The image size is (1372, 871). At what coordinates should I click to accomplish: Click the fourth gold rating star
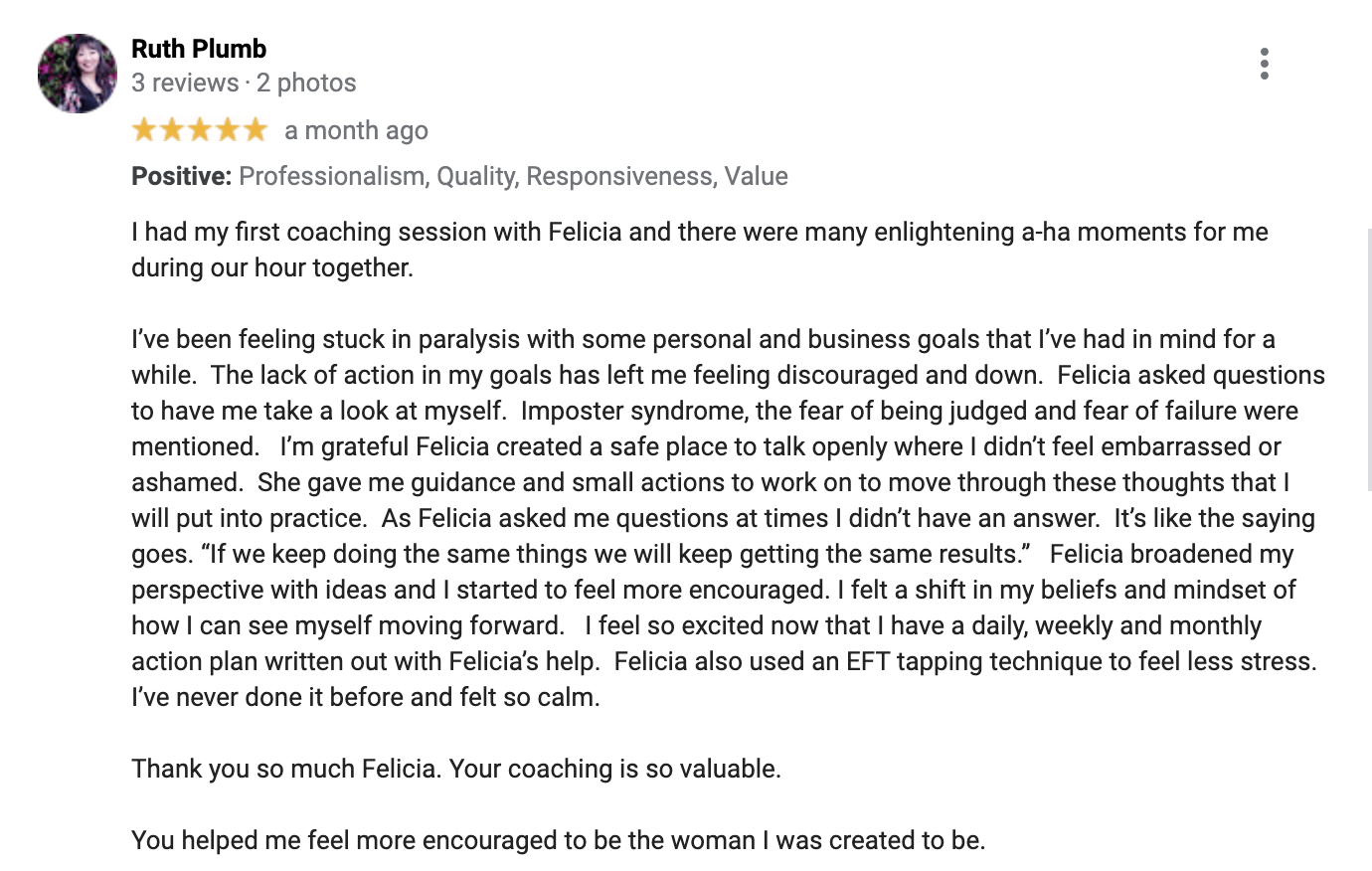click(228, 129)
